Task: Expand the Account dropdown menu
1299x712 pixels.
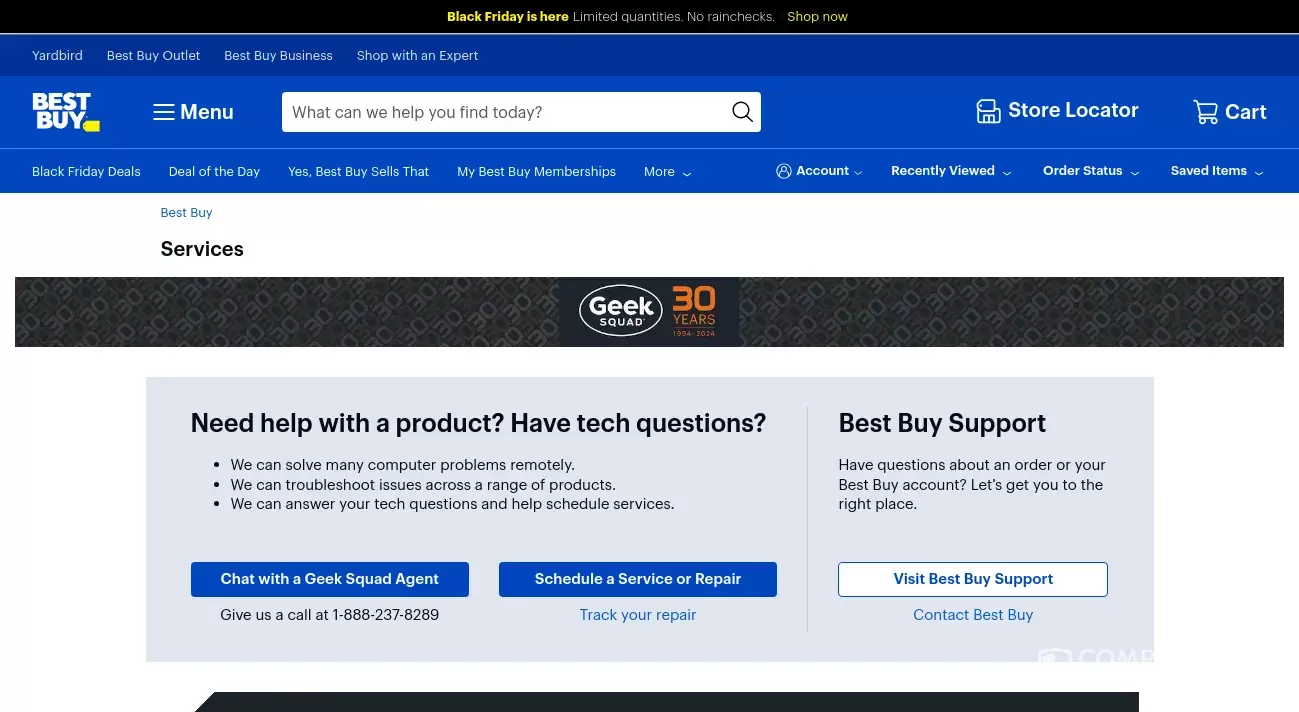Action: [x=820, y=171]
